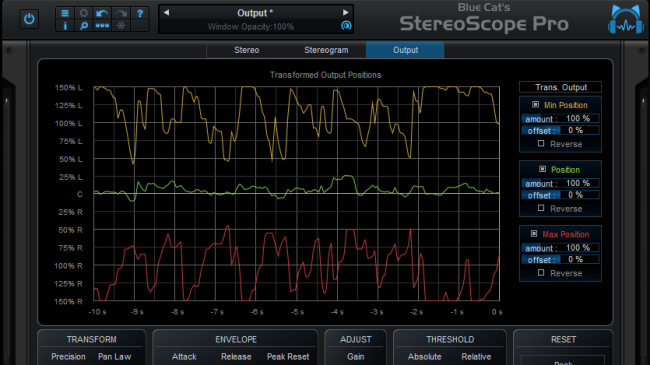The image size is (650, 365).
Task: Click the window opacity knob icon
Action: 346,26
